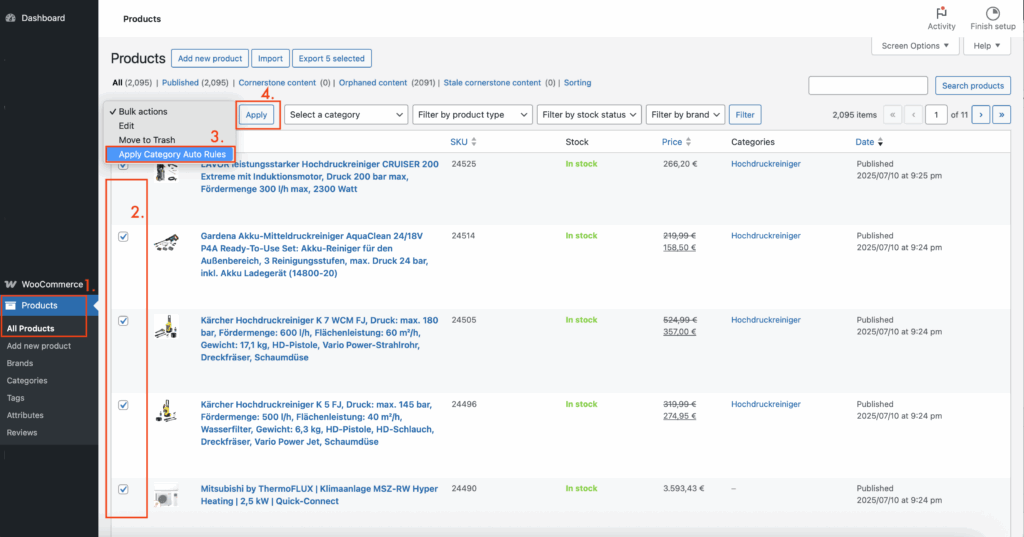Open Attributes sidebar item
Screen dimensions: 1024x537
pos(25,415)
